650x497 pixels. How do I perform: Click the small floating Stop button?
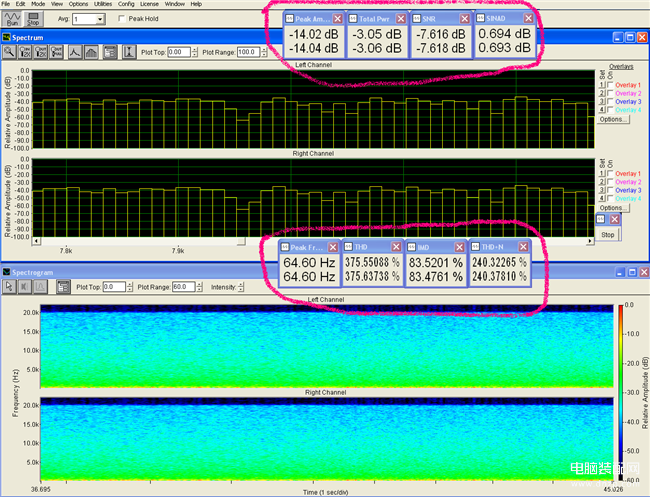pyautogui.click(x=608, y=235)
